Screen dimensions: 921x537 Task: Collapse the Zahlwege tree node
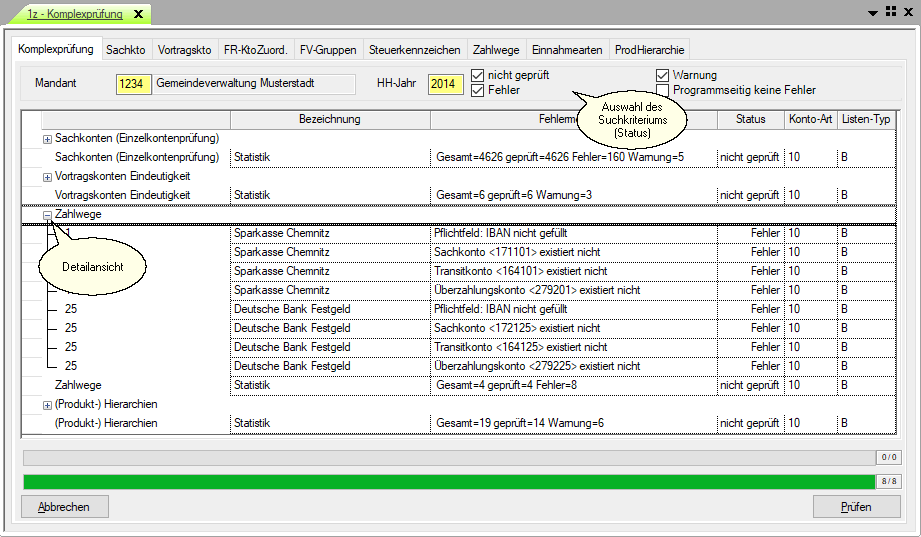pyautogui.click(x=47, y=214)
